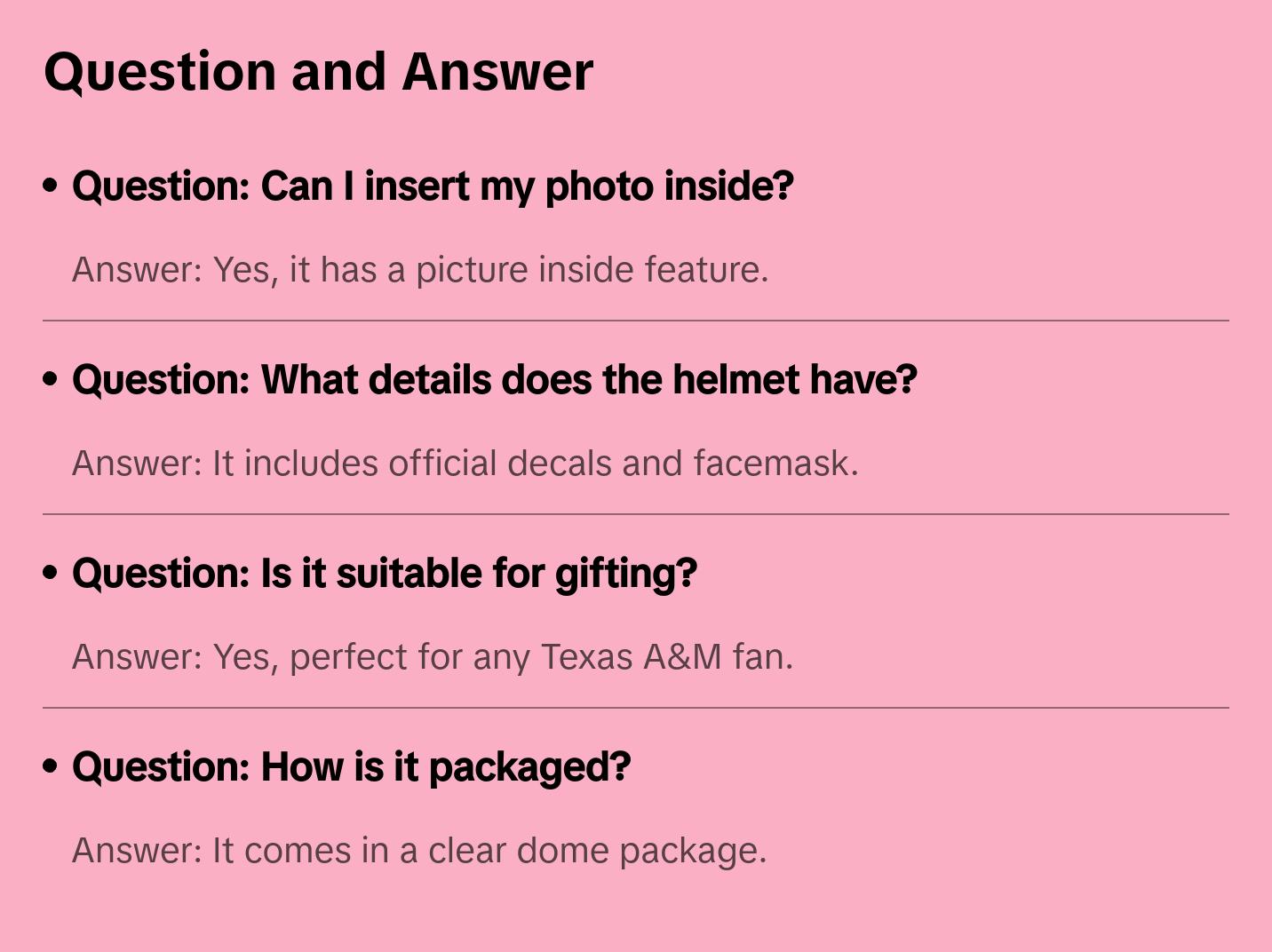Click the divider line above the packaging question

(x=636, y=708)
